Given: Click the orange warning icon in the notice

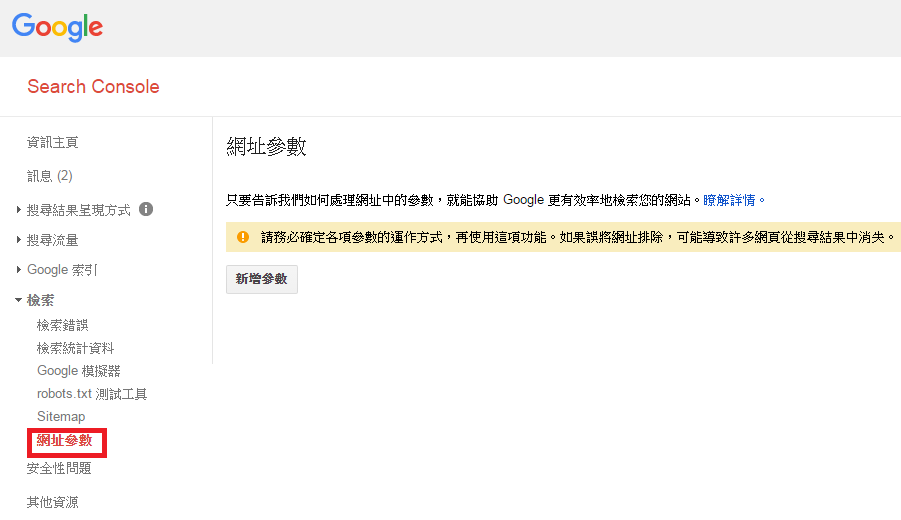Looking at the screenshot, I should tap(243, 237).
